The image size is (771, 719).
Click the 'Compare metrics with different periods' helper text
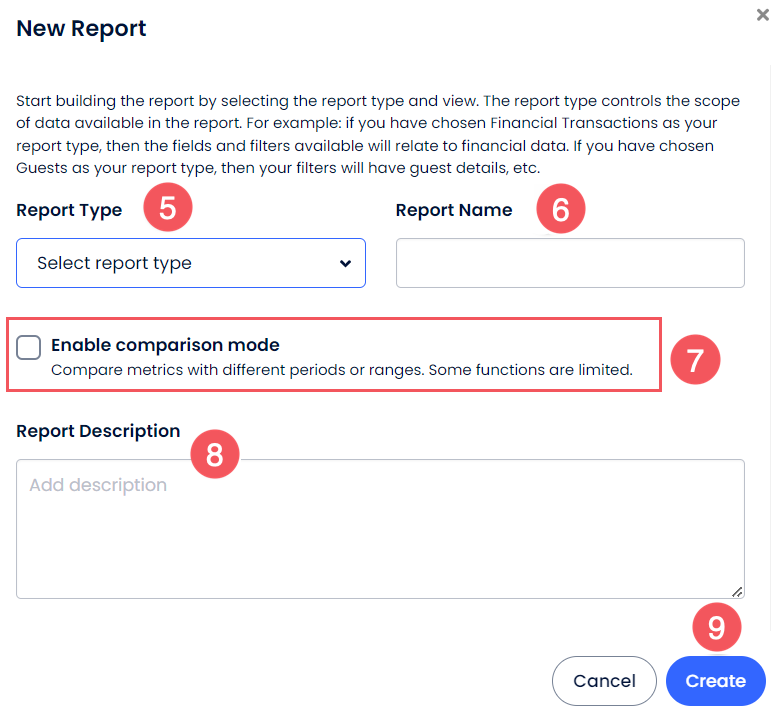pyautogui.click(x=341, y=370)
